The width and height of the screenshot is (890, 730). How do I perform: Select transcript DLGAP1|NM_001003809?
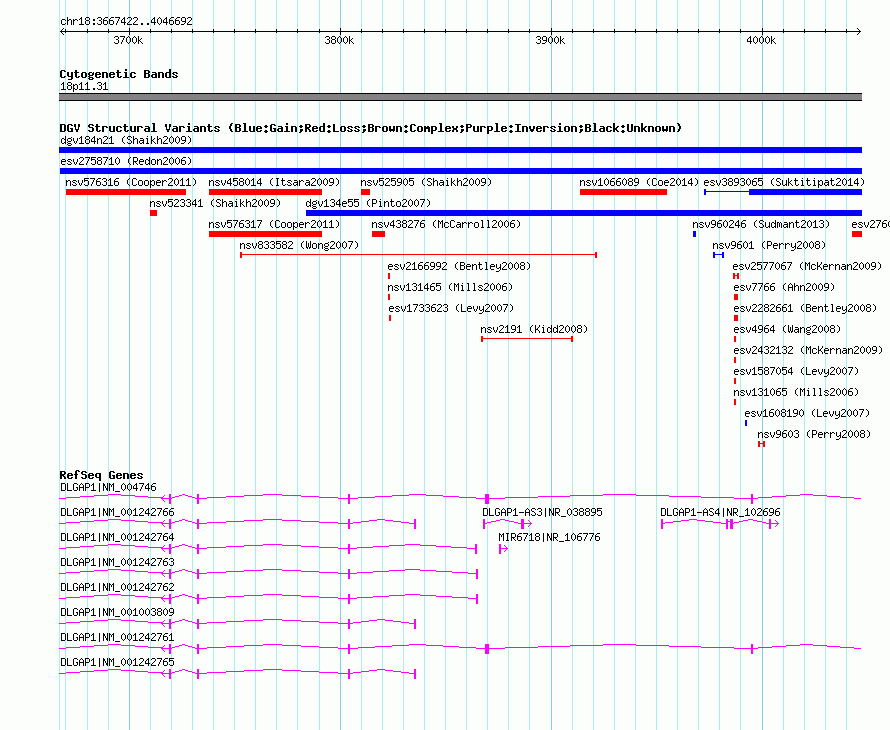(117, 612)
